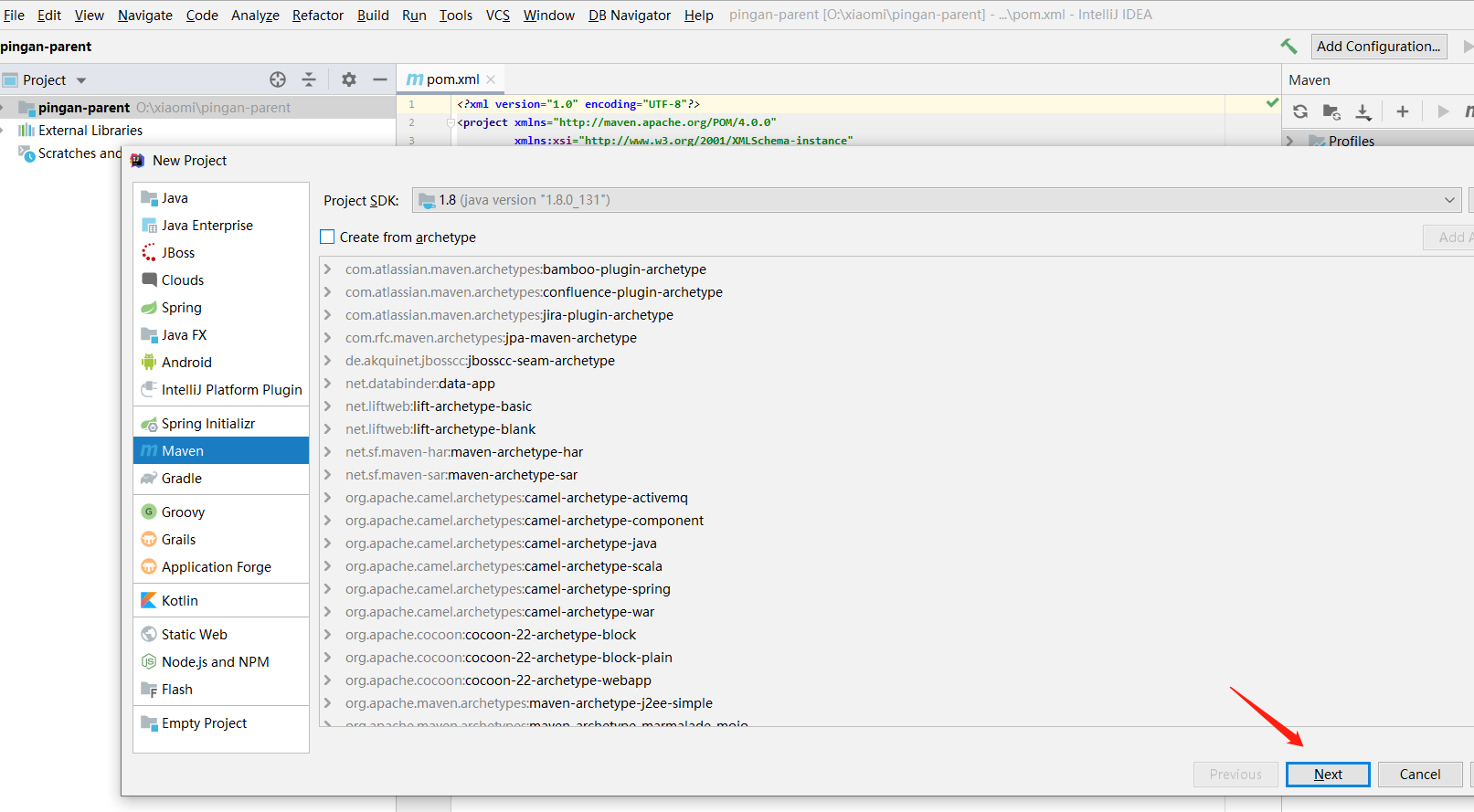Click the Run Maven Build play icon
Screen dimensions: 1474x812
pos(1443,111)
